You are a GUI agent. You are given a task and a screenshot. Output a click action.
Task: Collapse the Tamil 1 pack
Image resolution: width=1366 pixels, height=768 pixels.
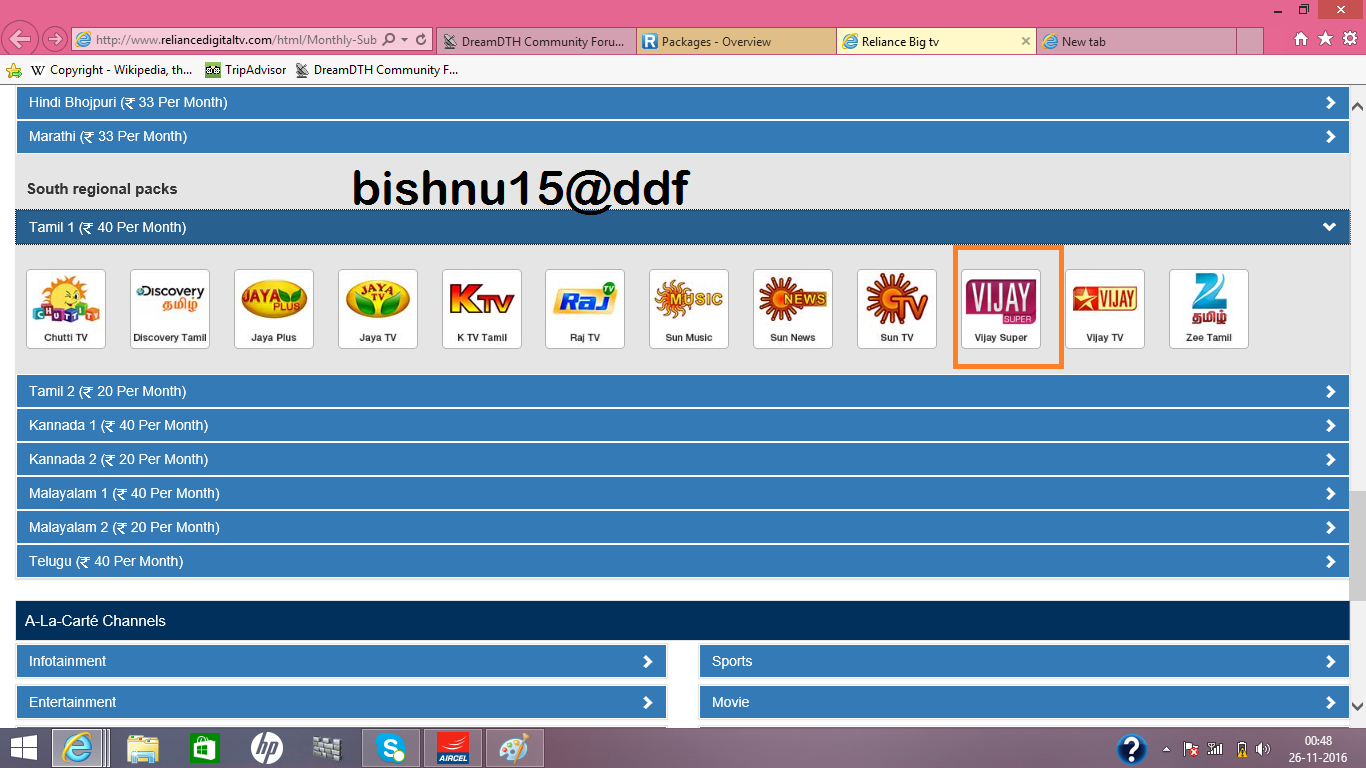pos(682,227)
